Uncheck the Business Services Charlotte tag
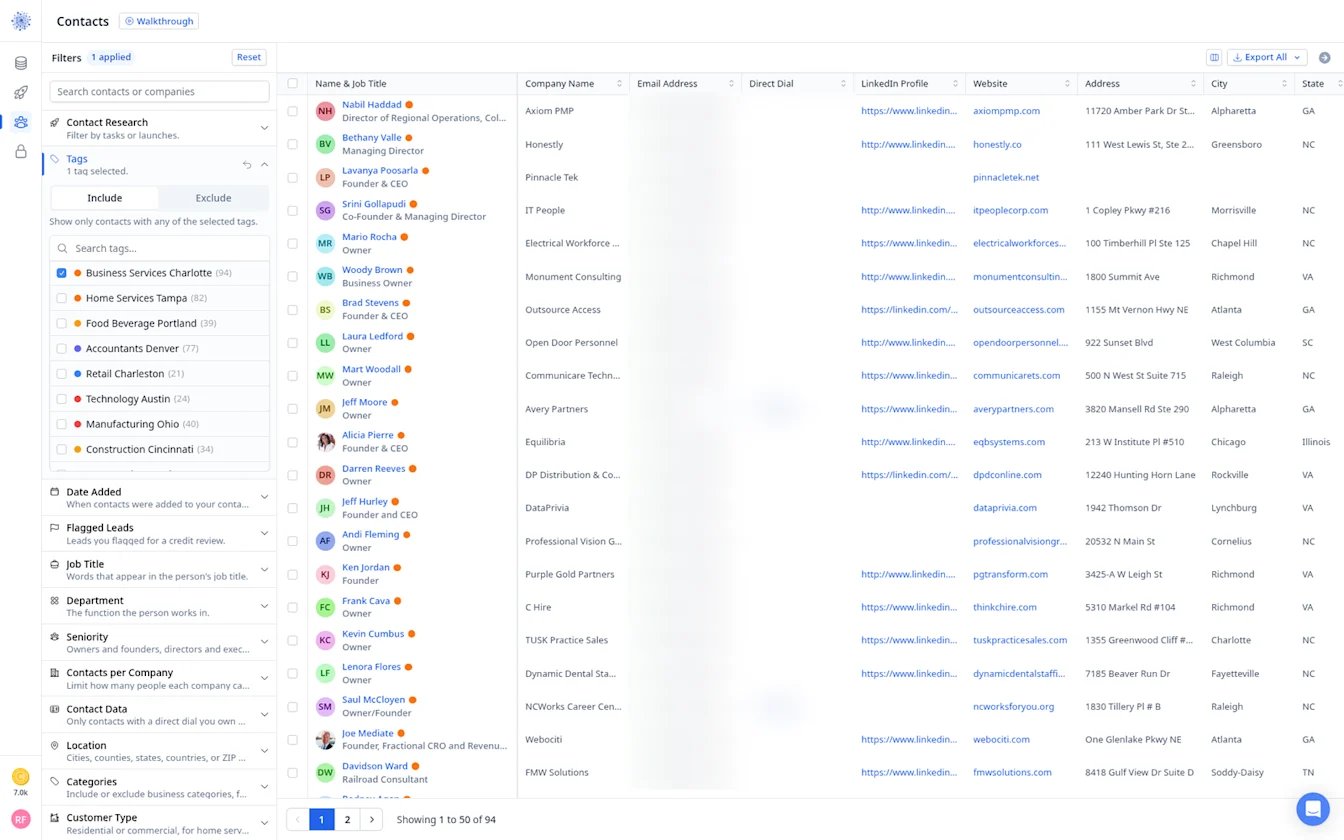 62,273
